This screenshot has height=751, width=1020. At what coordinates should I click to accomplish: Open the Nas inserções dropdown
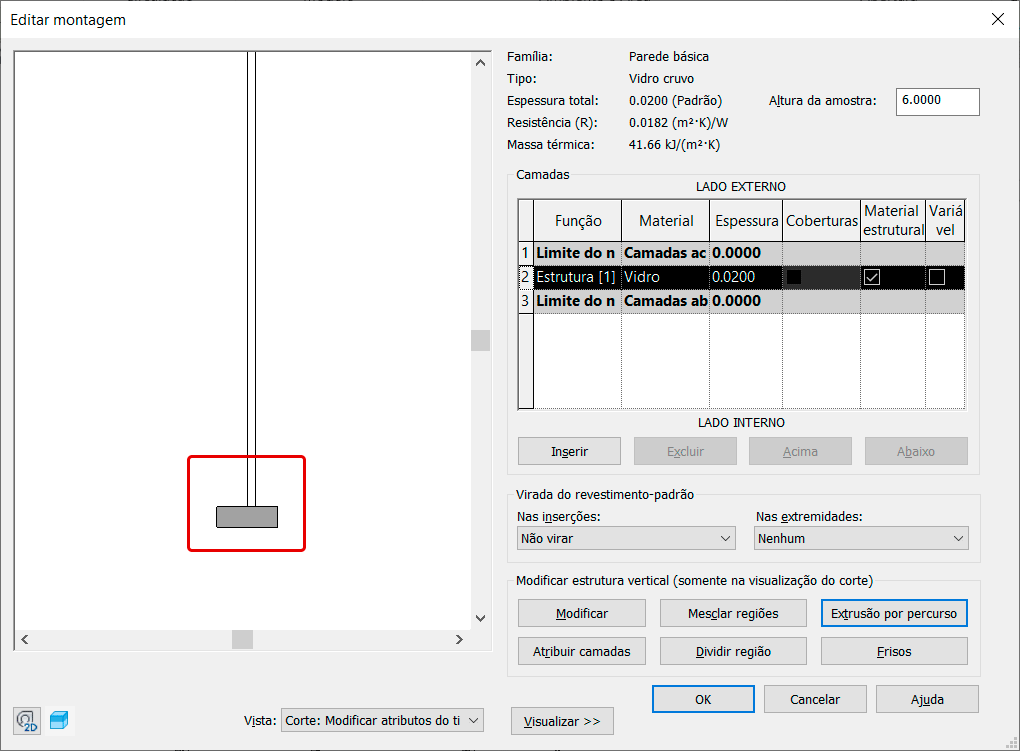click(x=626, y=538)
